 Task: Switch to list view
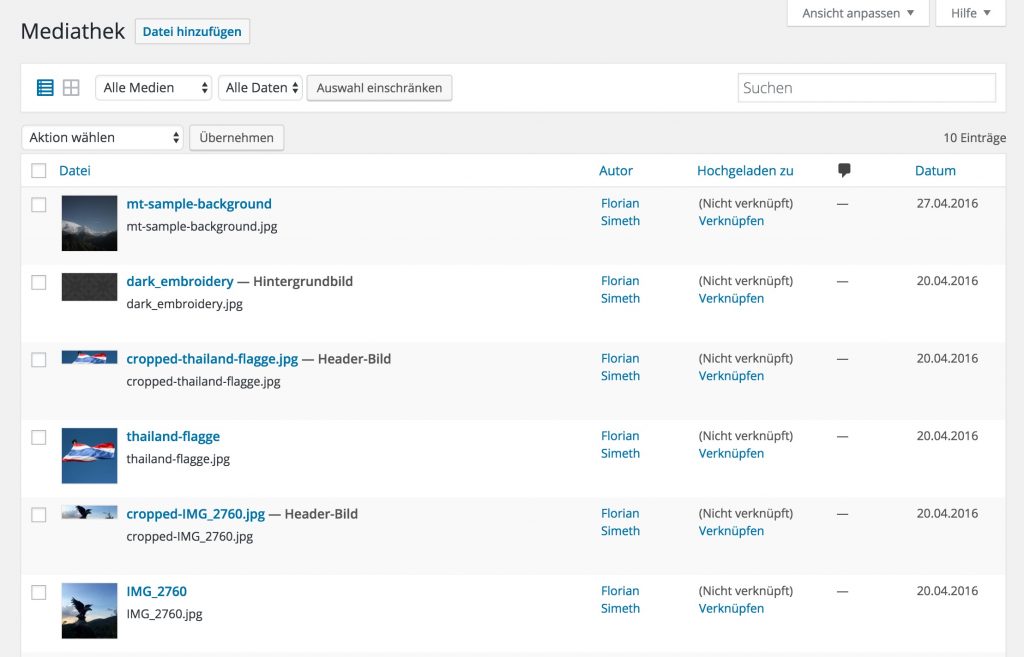(44, 87)
